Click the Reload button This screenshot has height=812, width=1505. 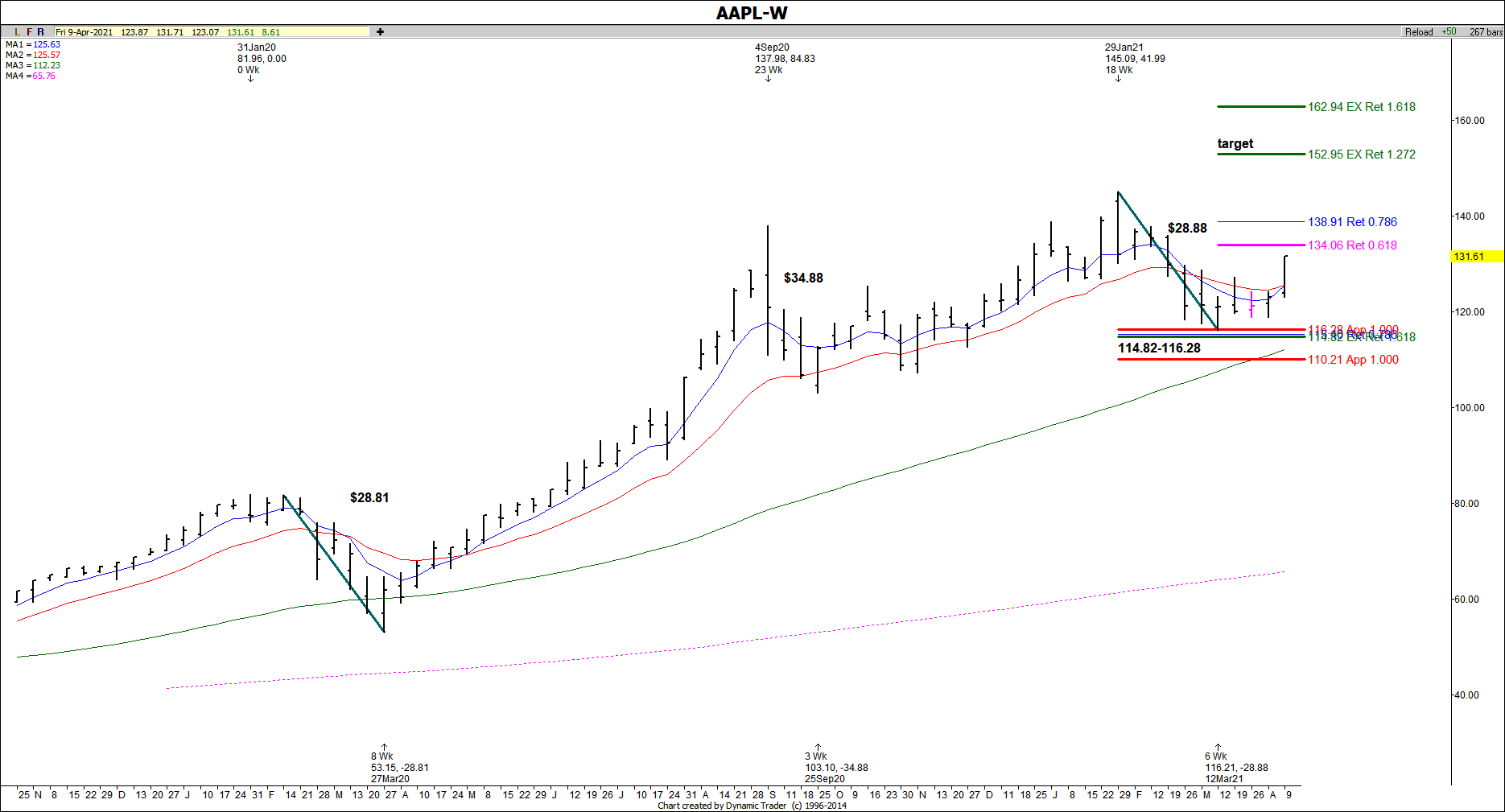[1419, 32]
